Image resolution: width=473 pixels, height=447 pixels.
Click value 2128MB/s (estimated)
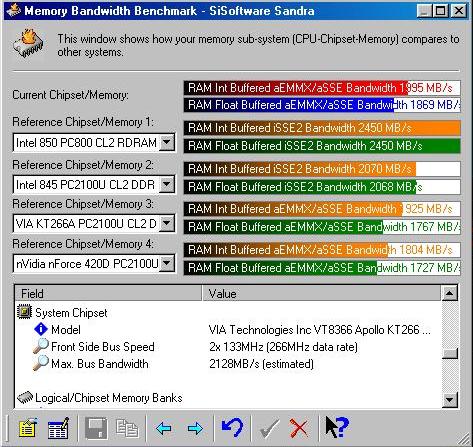click(x=261, y=364)
